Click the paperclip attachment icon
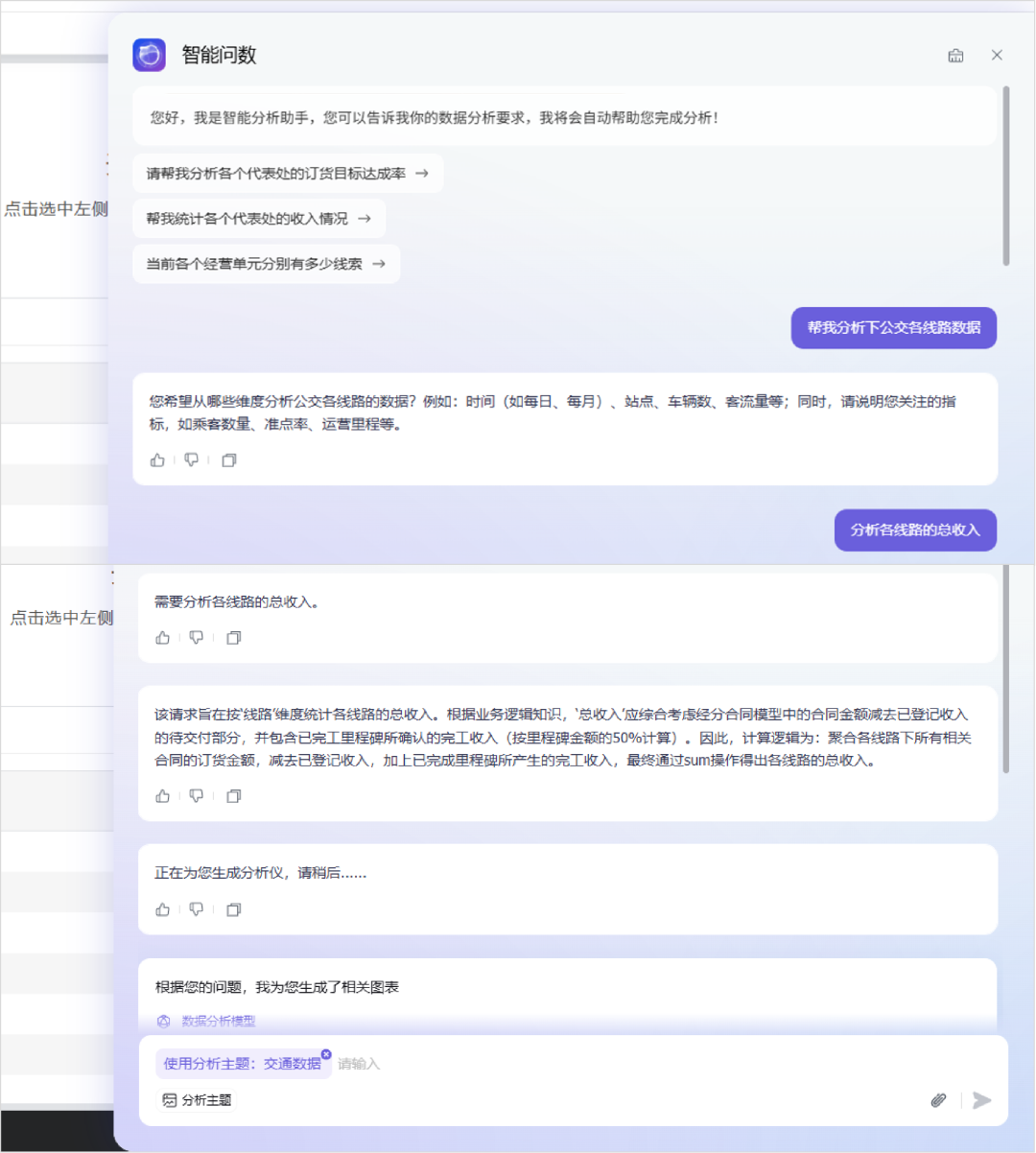Image resolution: width=1036 pixels, height=1153 pixels. click(x=938, y=1100)
